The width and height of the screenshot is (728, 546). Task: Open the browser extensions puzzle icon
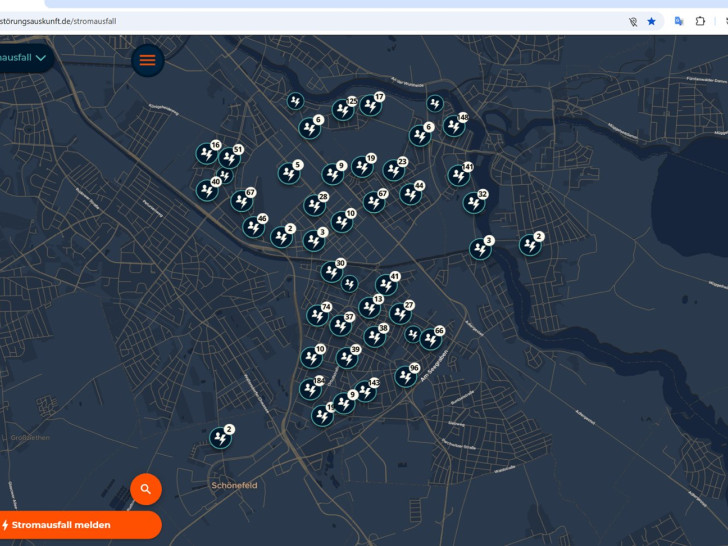click(700, 21)
